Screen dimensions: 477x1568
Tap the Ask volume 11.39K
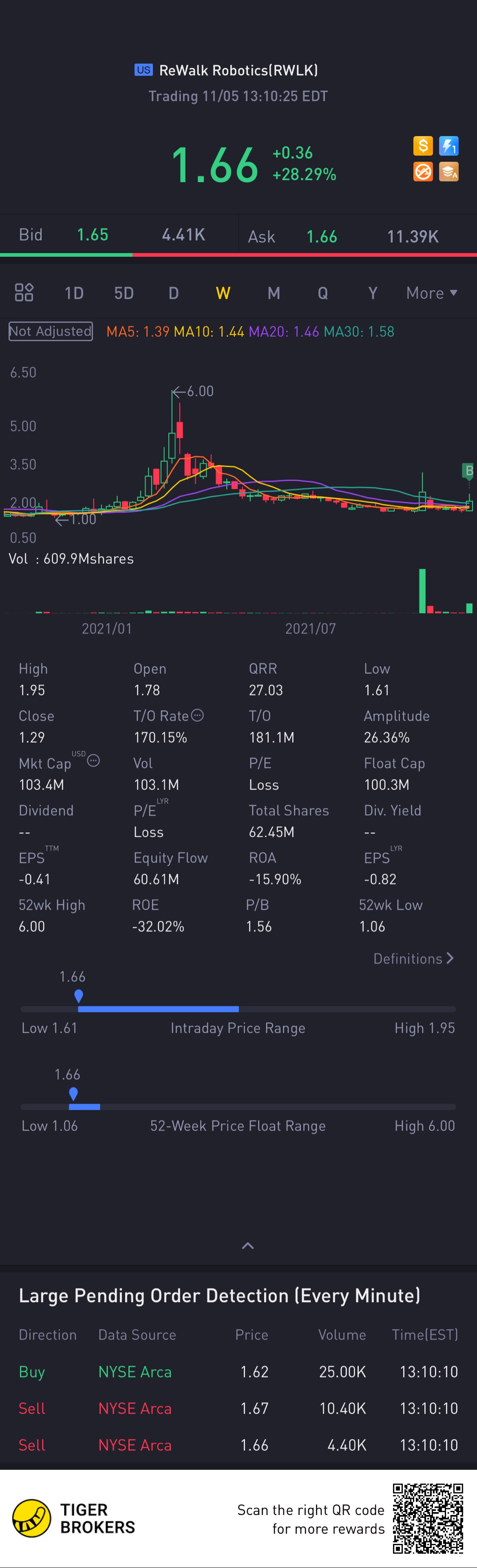coord(413,237)
